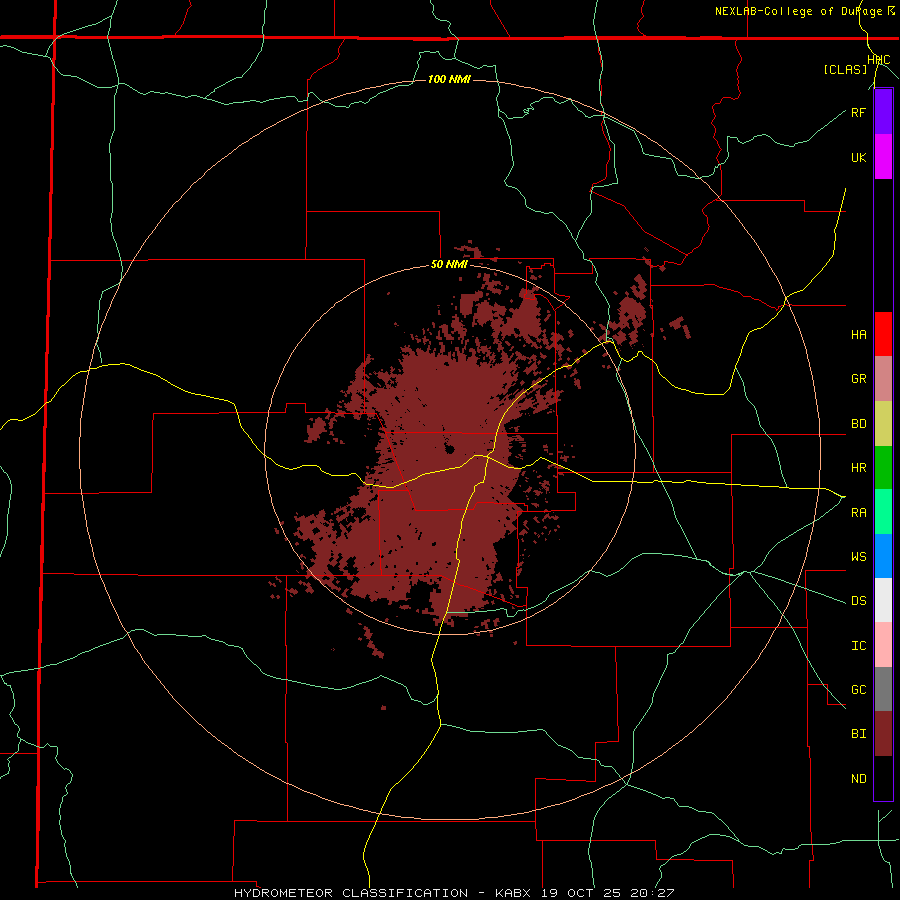Click the HHC product code label

tap(878, 60)
